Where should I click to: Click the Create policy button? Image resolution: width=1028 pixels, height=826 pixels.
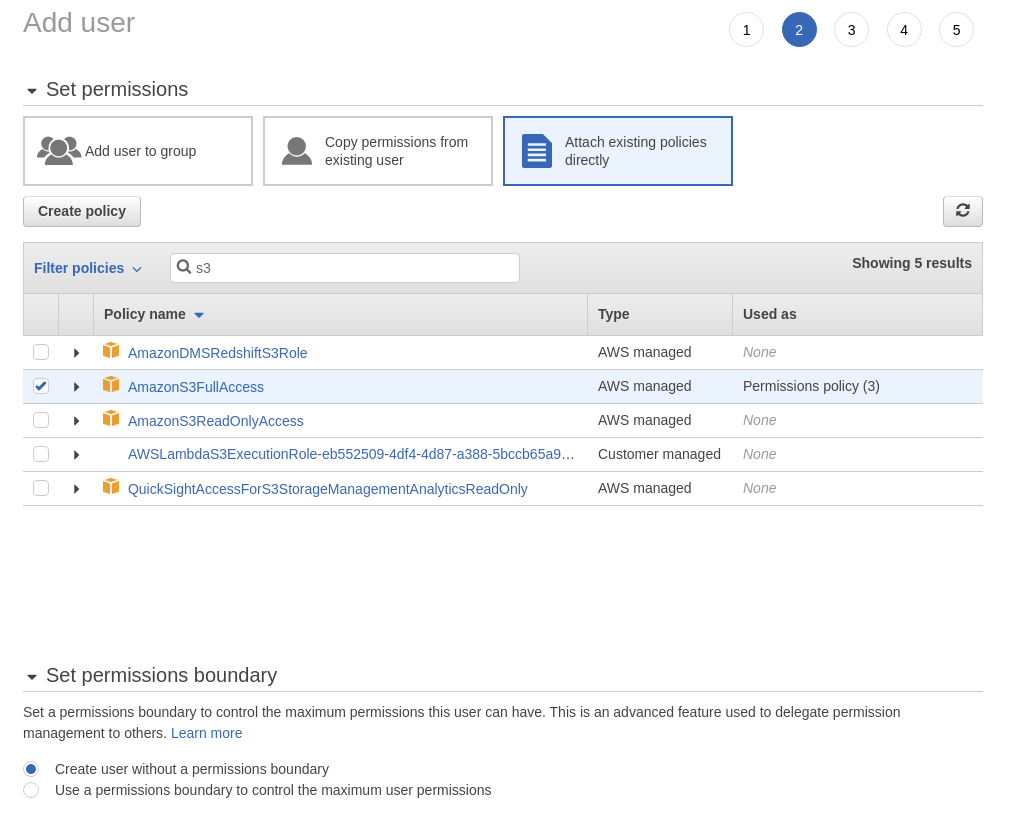[x=81, y=211]
